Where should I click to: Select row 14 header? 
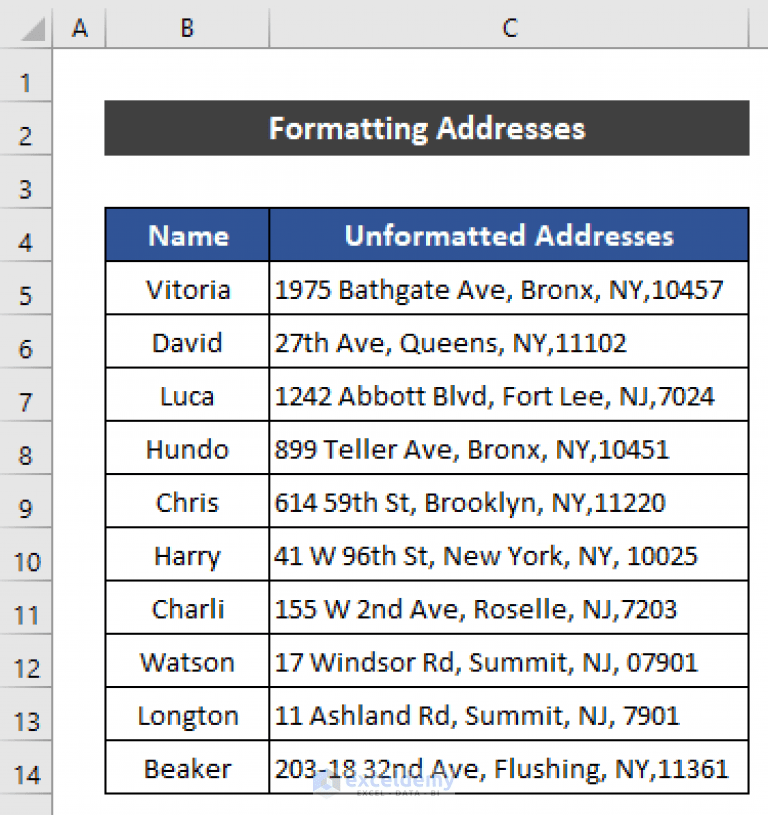click(26, 768)
